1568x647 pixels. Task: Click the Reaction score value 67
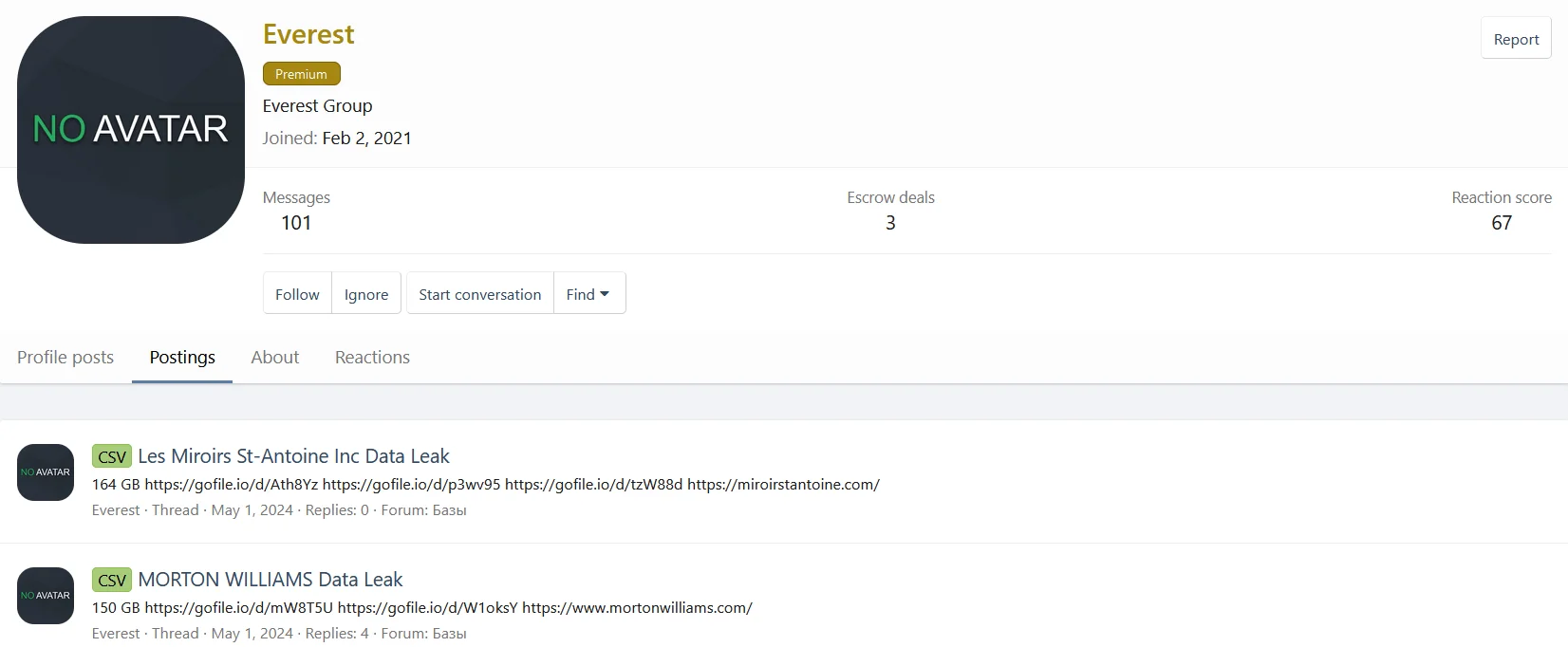point(1502,223)
